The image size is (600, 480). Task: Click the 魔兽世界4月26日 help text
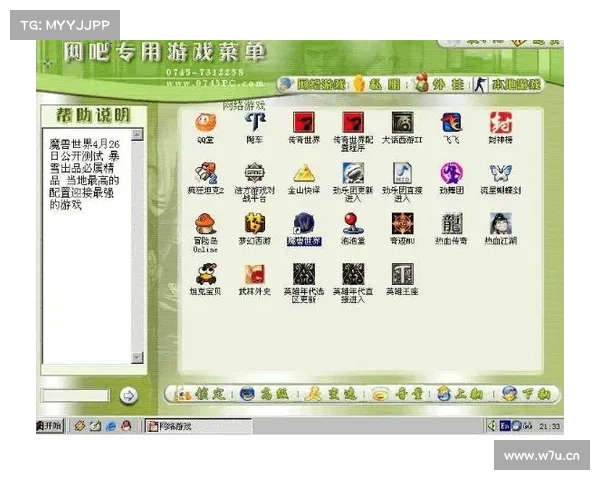point(84,174)
